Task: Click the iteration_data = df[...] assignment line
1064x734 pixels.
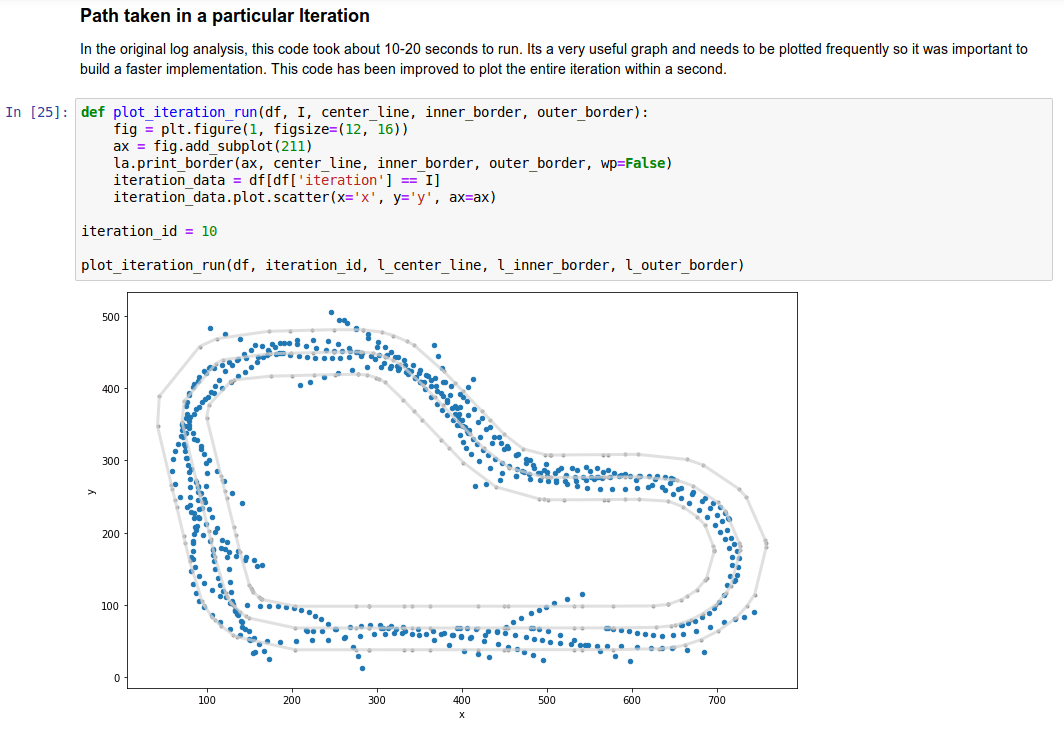Action: [276, 180]
